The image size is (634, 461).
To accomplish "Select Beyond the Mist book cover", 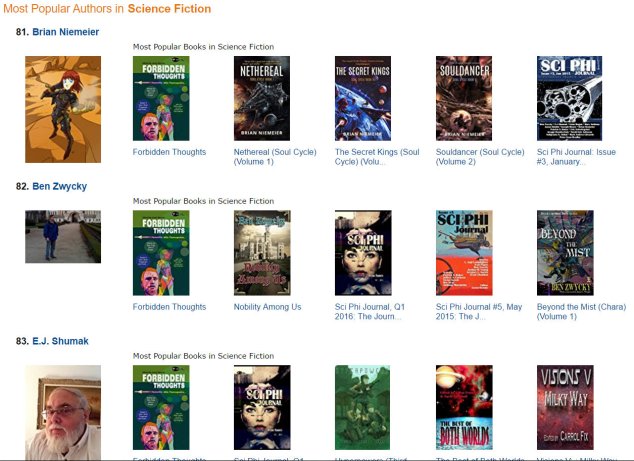I will click(565, 253).
